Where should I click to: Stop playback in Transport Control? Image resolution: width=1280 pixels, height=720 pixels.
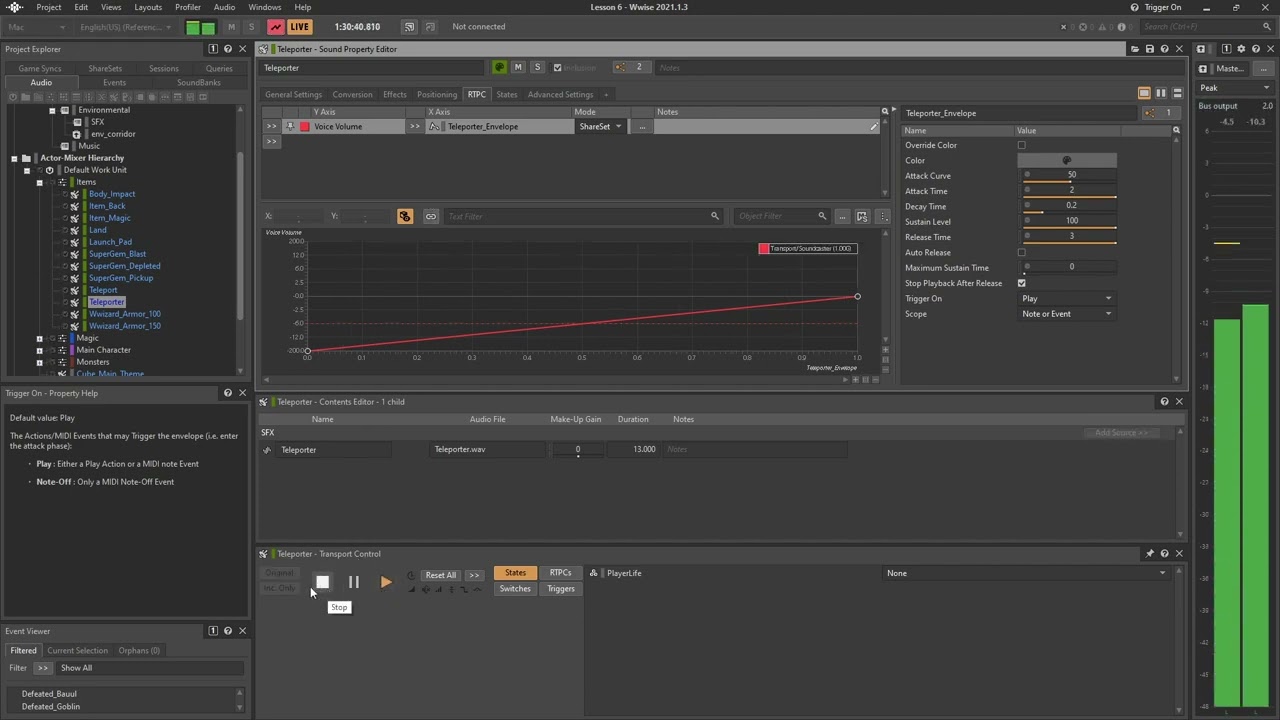322,582
